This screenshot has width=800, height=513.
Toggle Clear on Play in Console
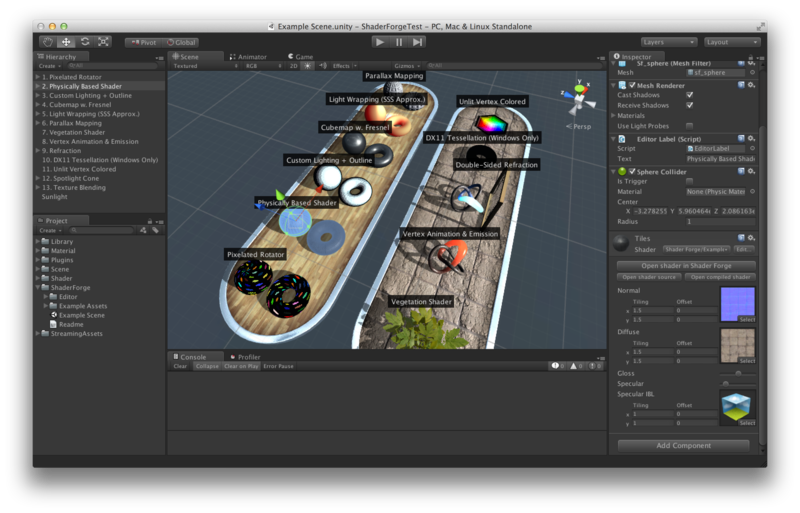point(241,366)
